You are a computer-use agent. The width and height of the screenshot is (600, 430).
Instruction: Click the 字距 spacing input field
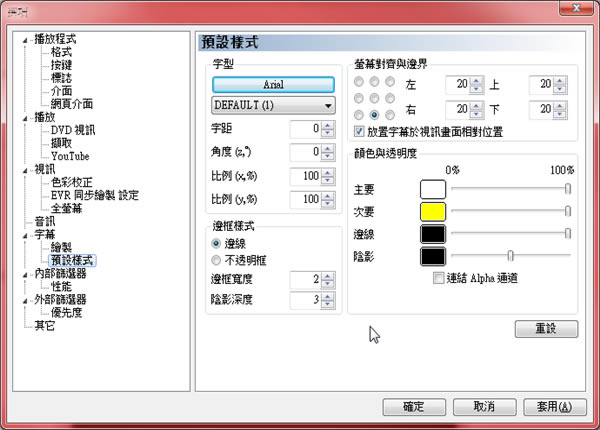[302, 128]
